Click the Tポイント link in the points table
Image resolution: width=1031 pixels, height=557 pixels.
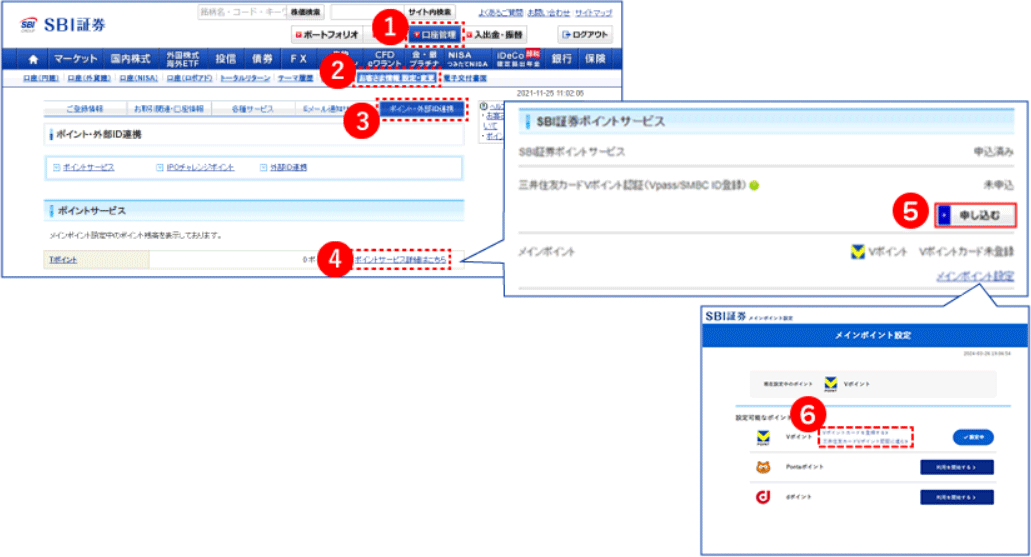[62, 260]
